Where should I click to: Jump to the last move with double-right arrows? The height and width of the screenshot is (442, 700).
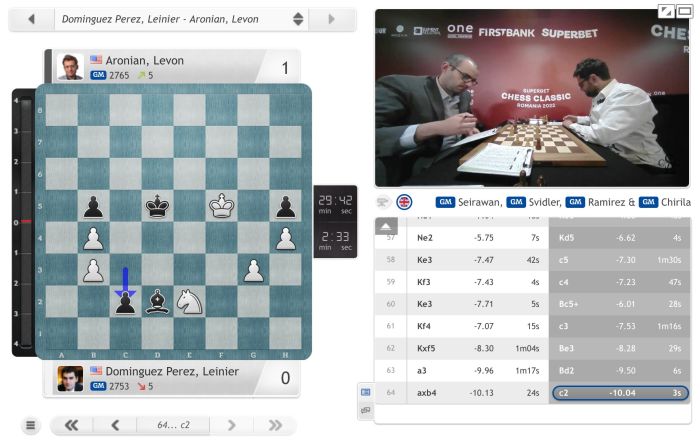pyautogui.click(x=275, y=425)
